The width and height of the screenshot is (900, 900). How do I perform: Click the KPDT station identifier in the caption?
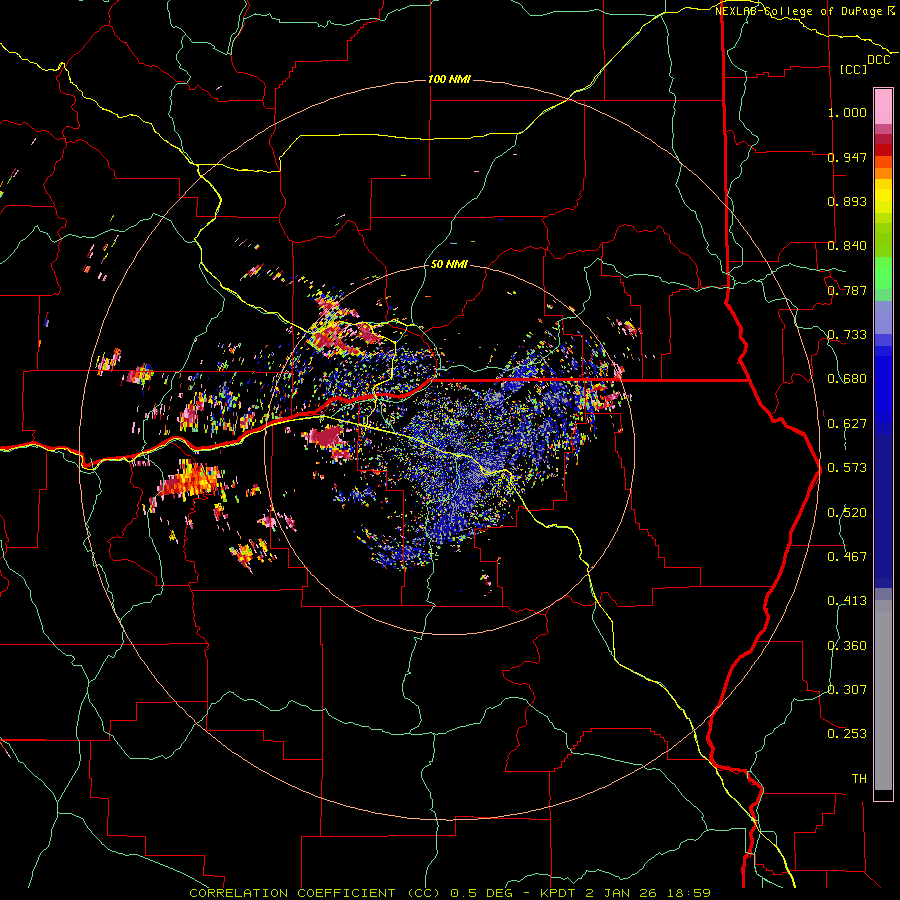coord(558,893)
